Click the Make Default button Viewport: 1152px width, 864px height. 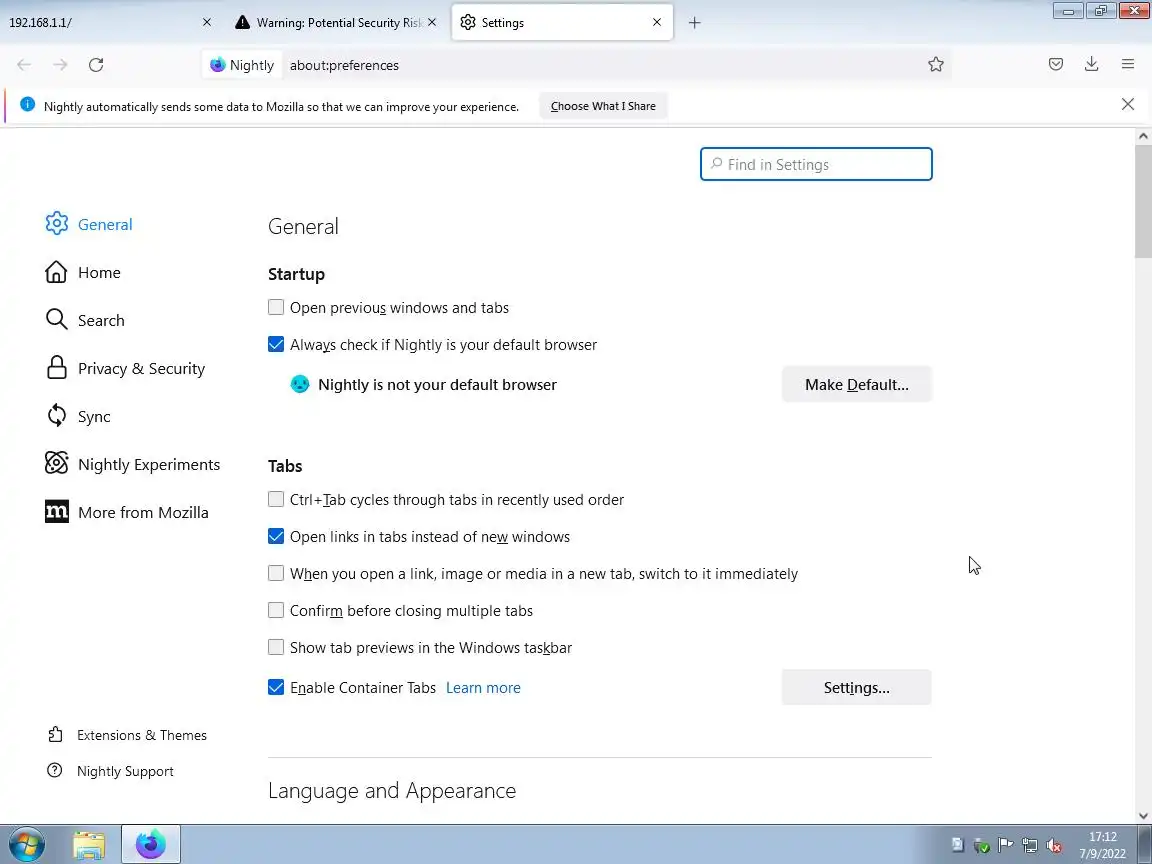857,384
